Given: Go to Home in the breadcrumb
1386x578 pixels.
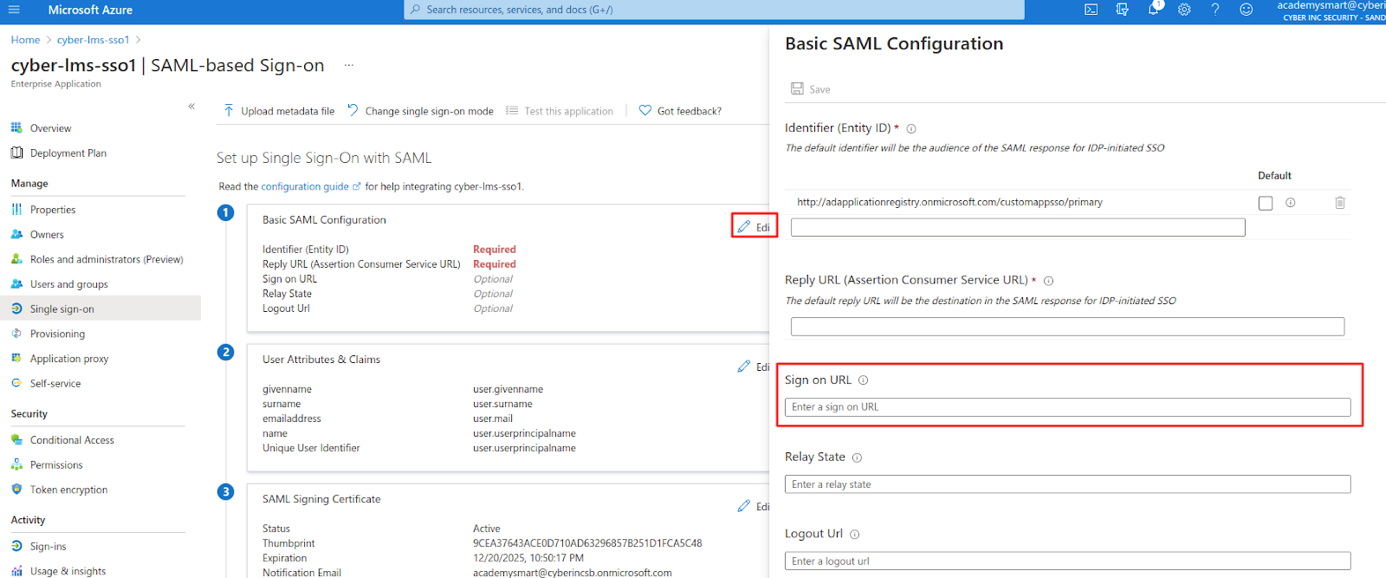Looking at the screenshot, I should (25, 40).
